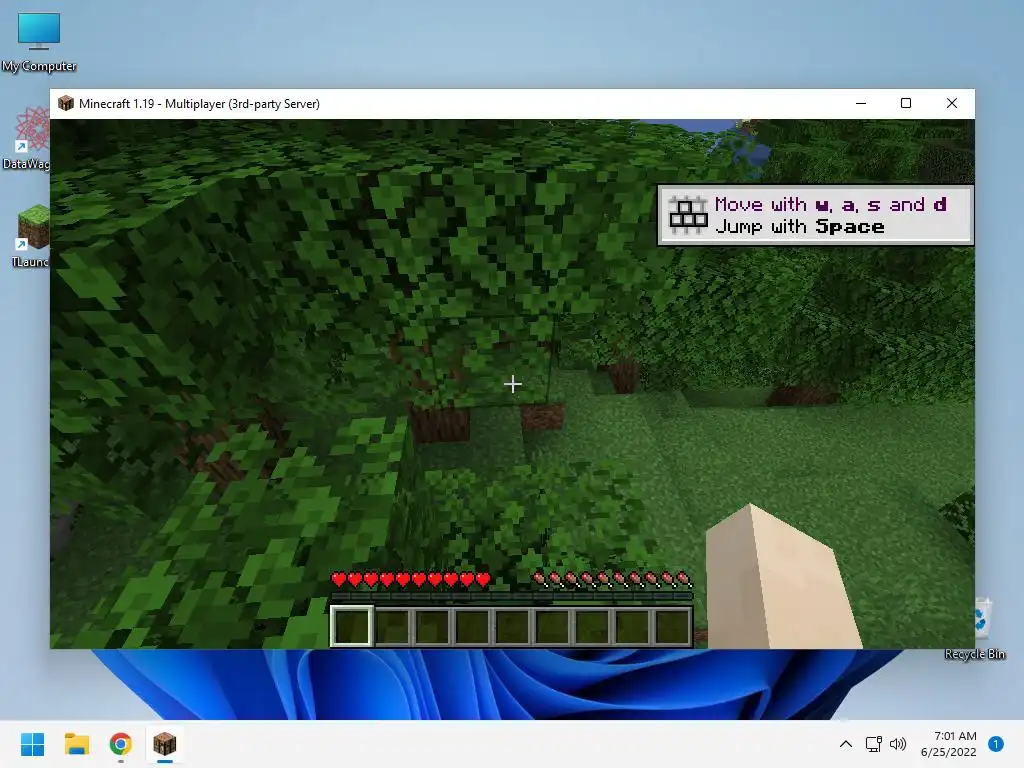
Task: Click the crosshair at the screen center
Action: pos(513,384)
